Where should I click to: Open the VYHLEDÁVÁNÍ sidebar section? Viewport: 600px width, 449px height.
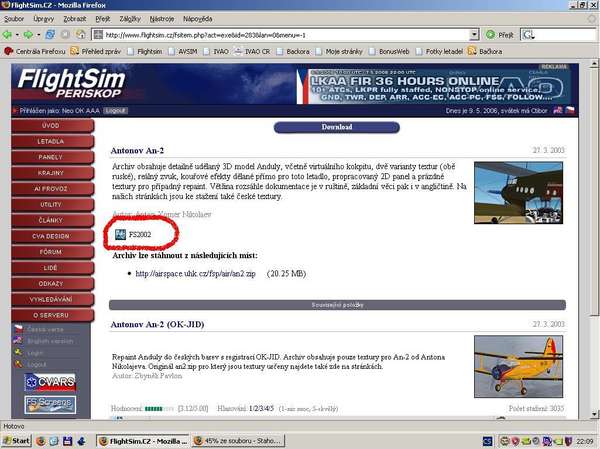[52, 299]
